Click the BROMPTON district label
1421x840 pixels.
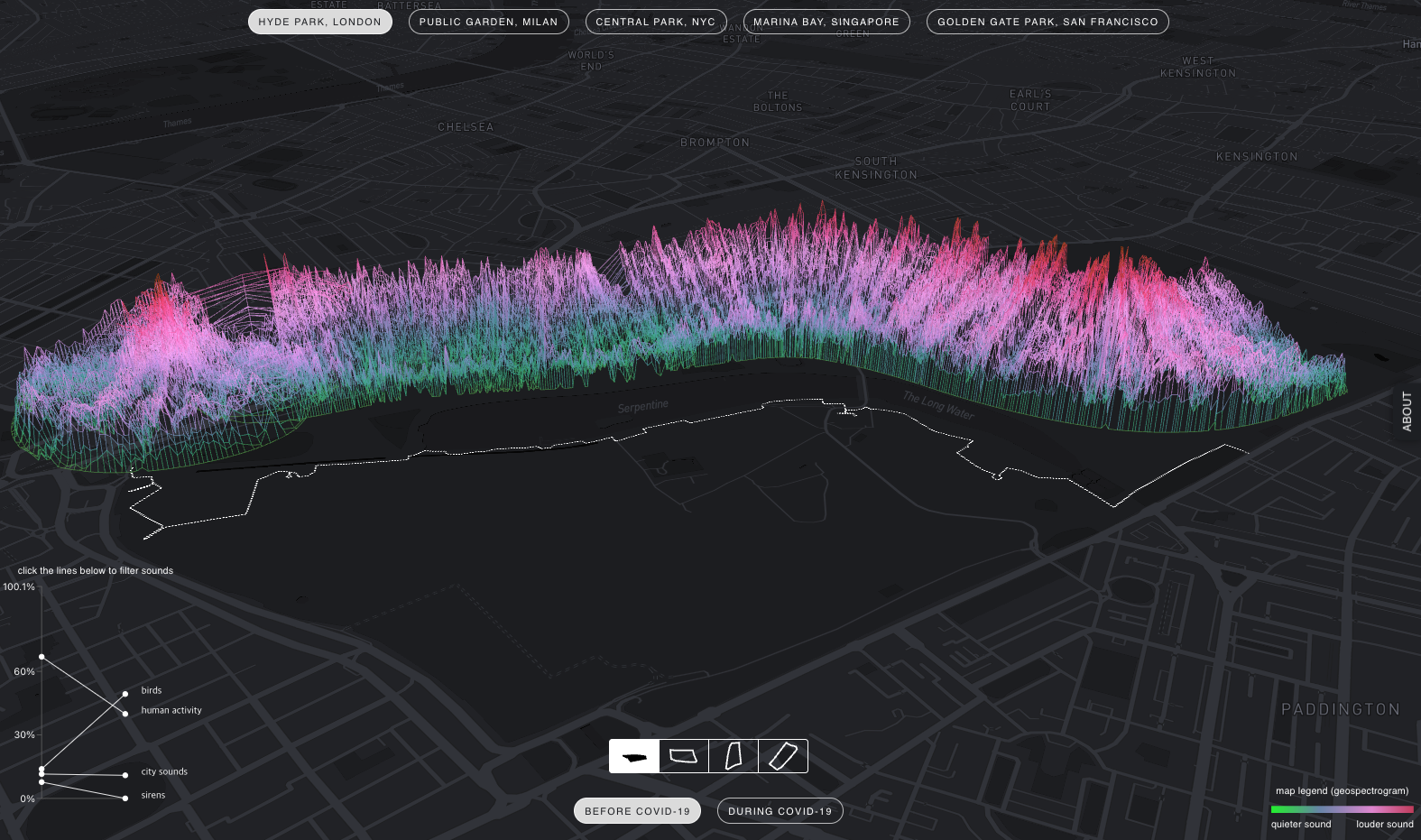[715, 143]
